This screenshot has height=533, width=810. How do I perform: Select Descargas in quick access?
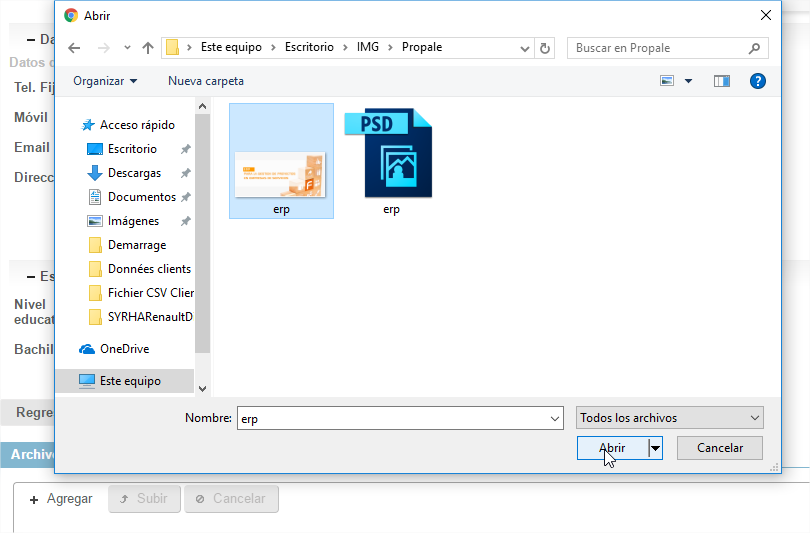pos(134,173)
